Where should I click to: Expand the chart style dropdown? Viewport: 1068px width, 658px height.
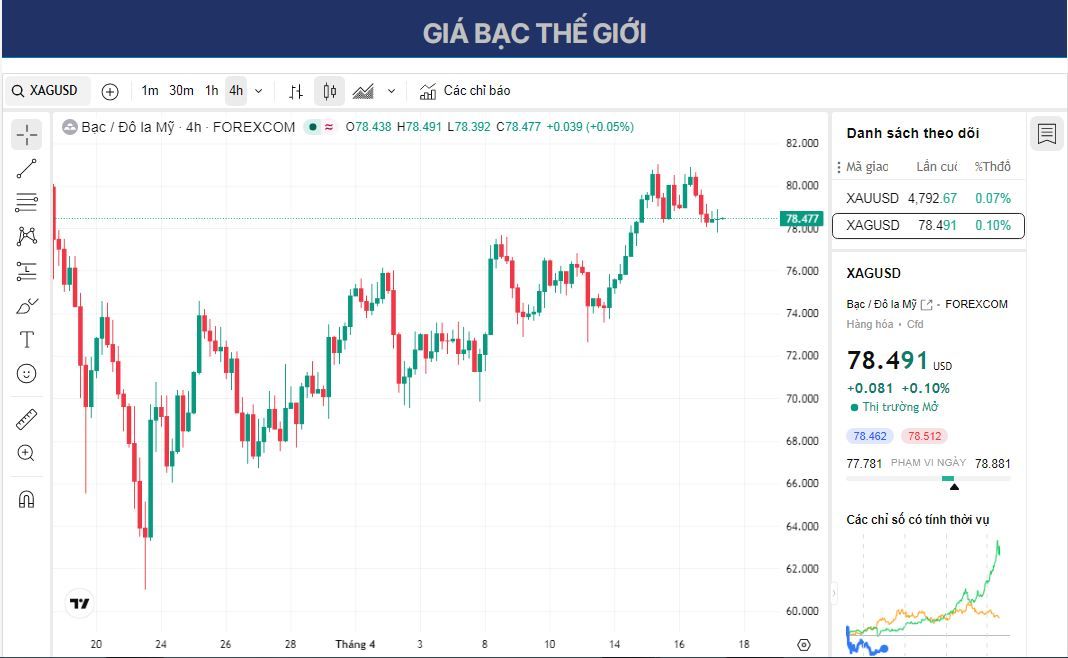[391, 91]
